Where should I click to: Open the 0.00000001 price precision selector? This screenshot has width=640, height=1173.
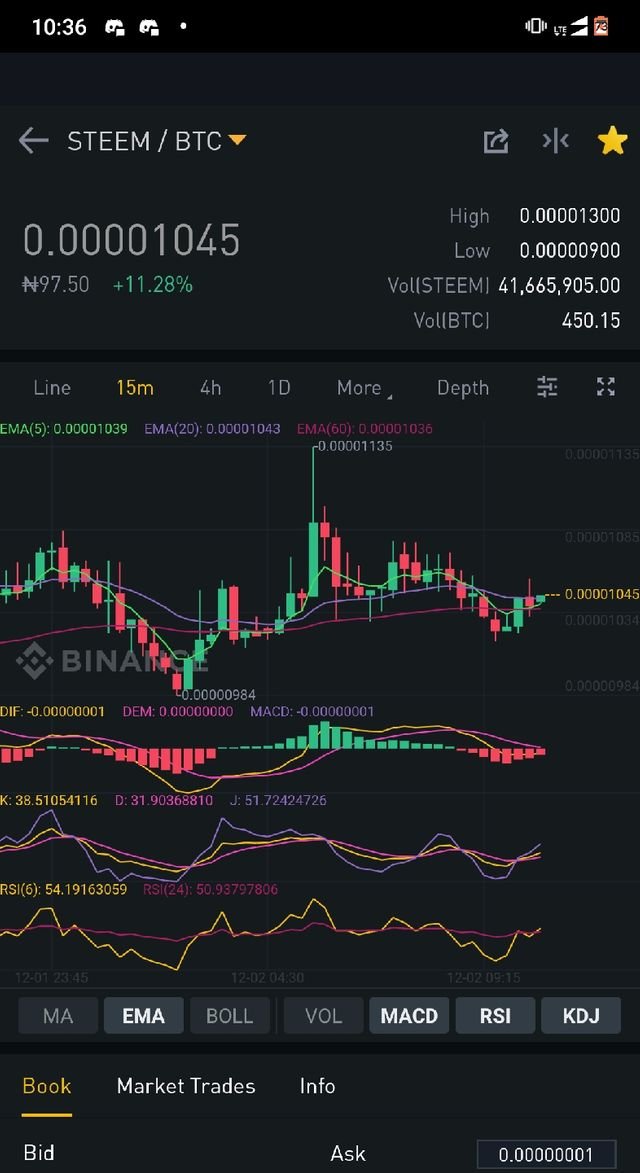[x=547, y=1154]
